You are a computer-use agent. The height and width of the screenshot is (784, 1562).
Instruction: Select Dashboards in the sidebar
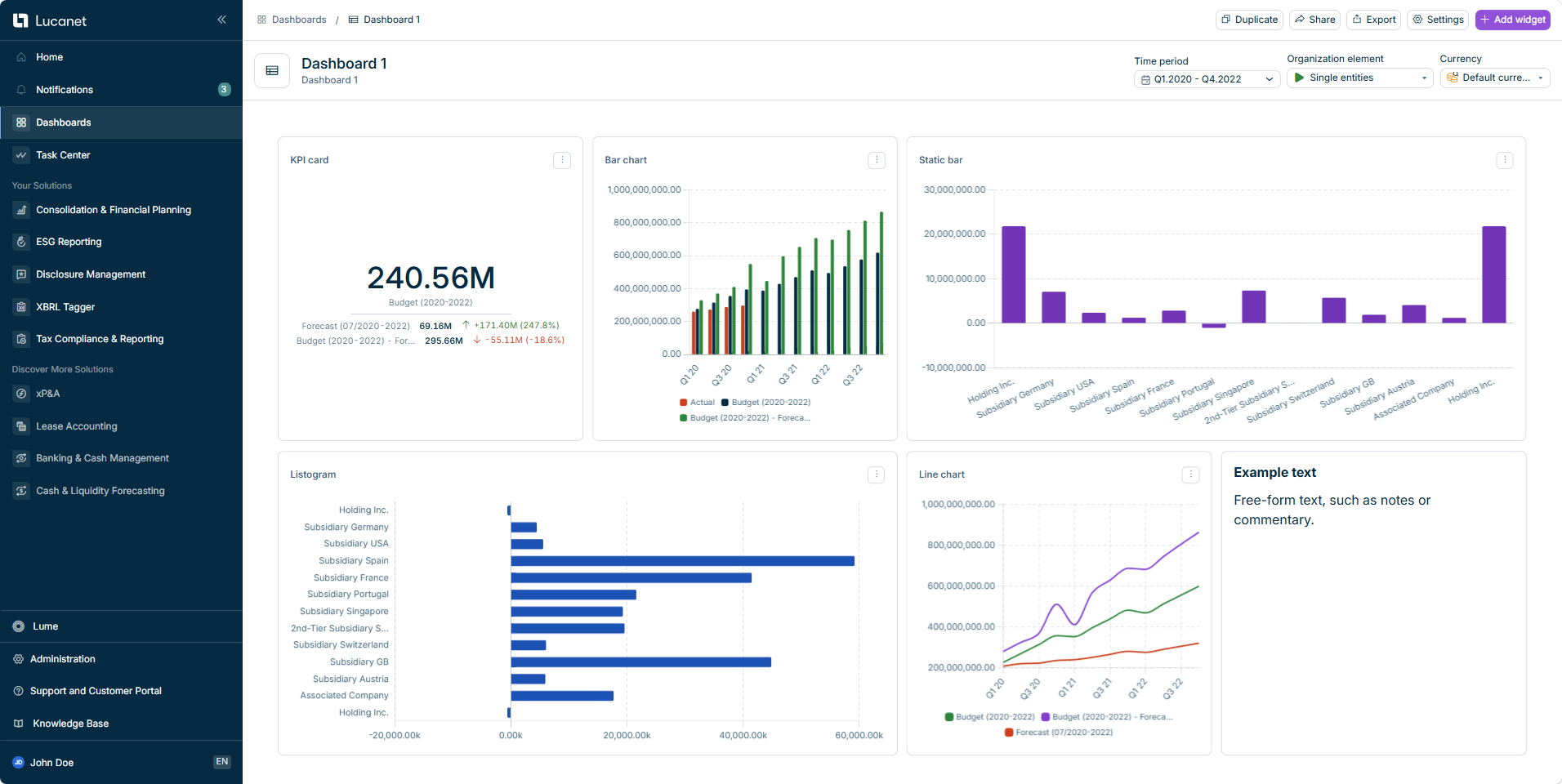(121, 122)
